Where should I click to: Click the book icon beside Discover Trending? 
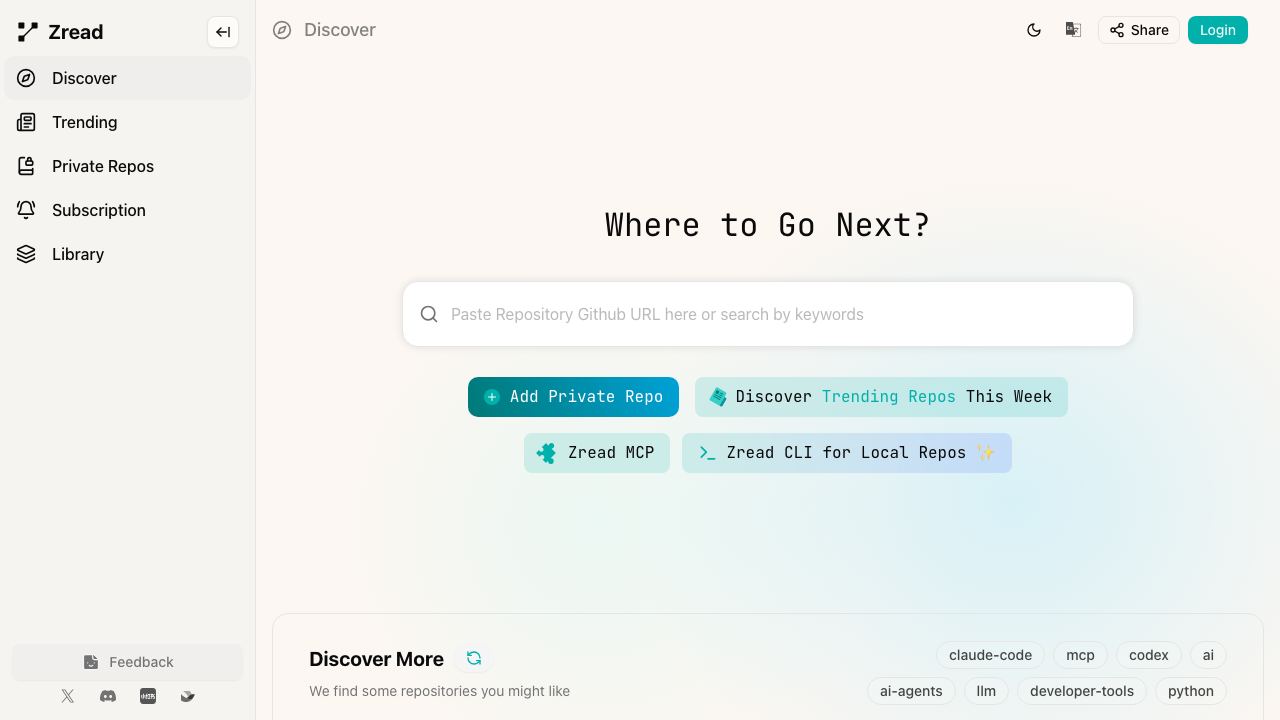(x=718, y=397)
